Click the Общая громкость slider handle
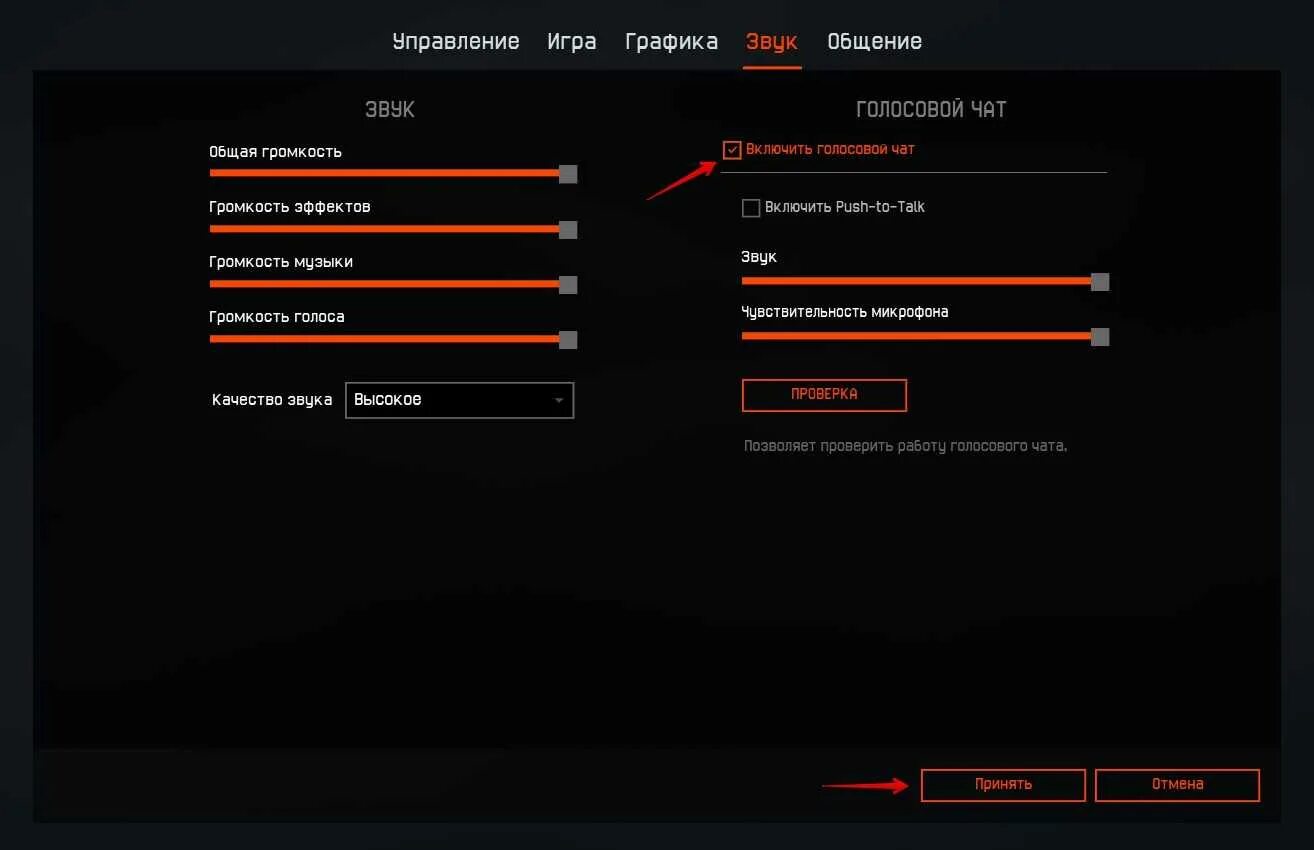The image size is (1314, 850). [x=568, y=174]
